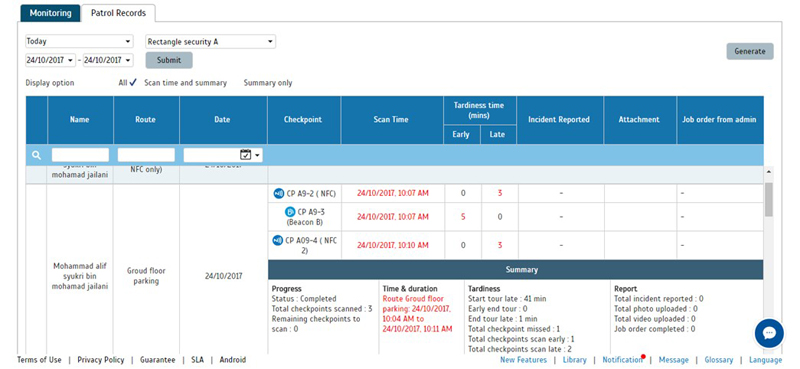Image resolution: width=800 pixels, height=369 pixels.
Task: Click the NFC icon beside CP A9-2
Action: coord(278,193)
